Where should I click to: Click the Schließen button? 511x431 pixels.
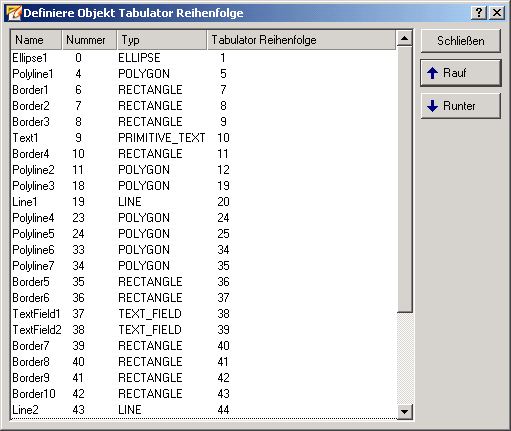(461, 41)
